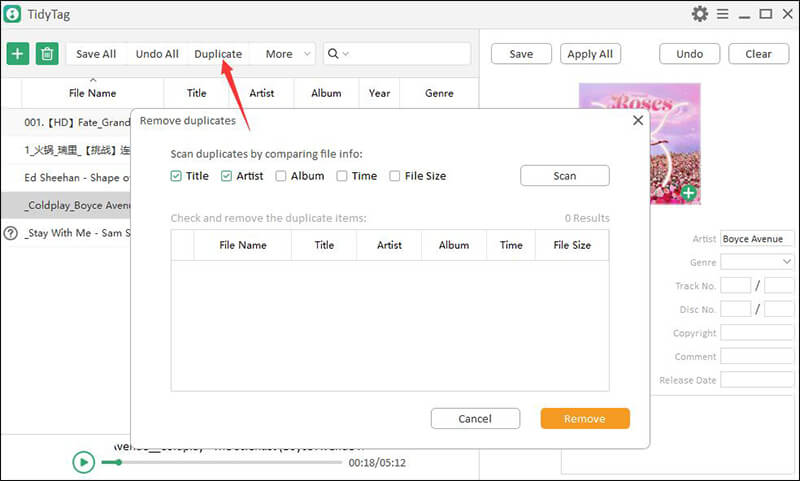Click the play button in the player

tap(83, 462)
